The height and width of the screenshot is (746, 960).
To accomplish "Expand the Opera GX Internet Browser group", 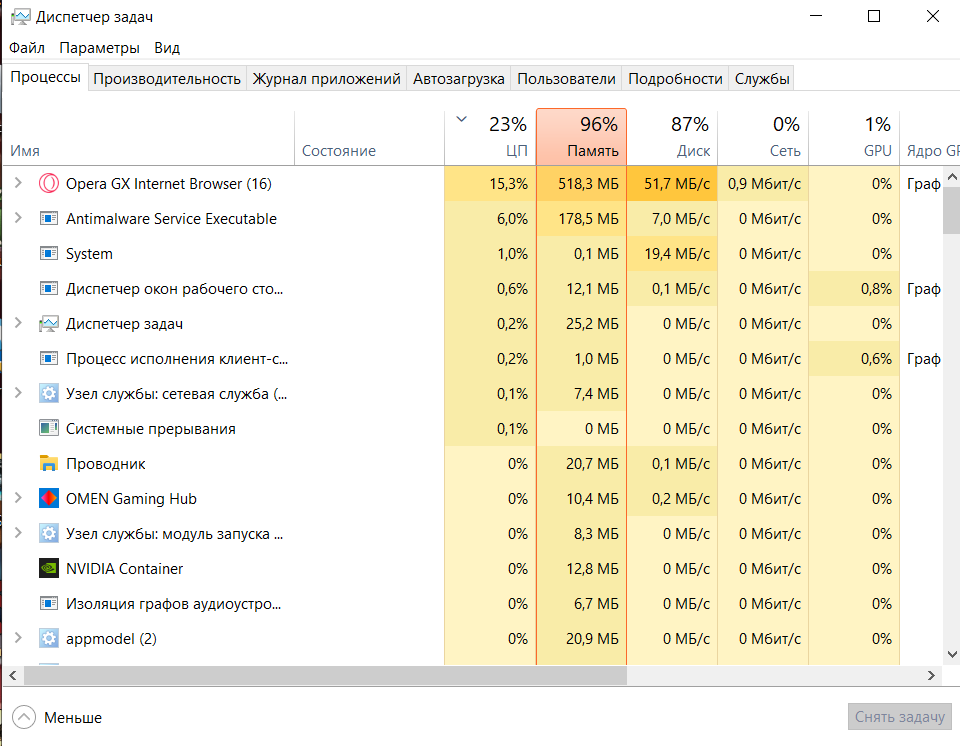I will (18, 184).
